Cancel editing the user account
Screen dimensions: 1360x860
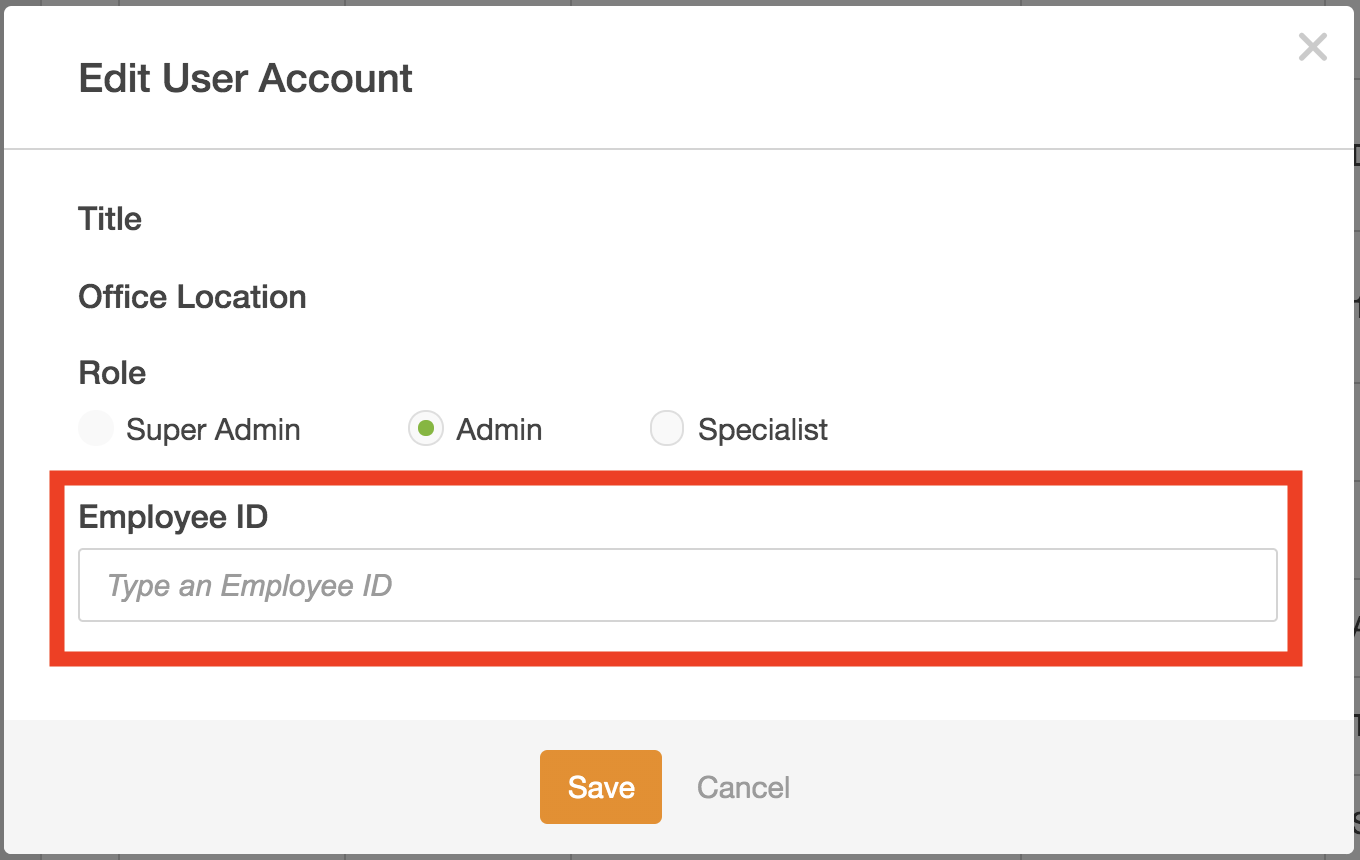(743, 787)
